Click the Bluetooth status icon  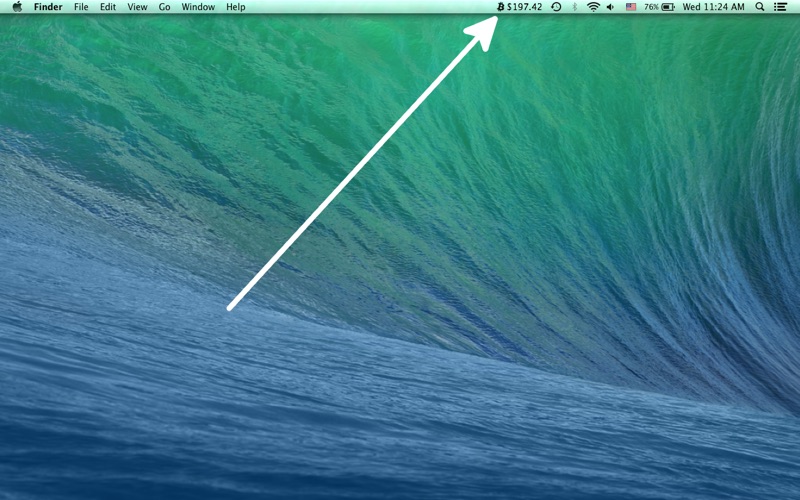(575, 7)
